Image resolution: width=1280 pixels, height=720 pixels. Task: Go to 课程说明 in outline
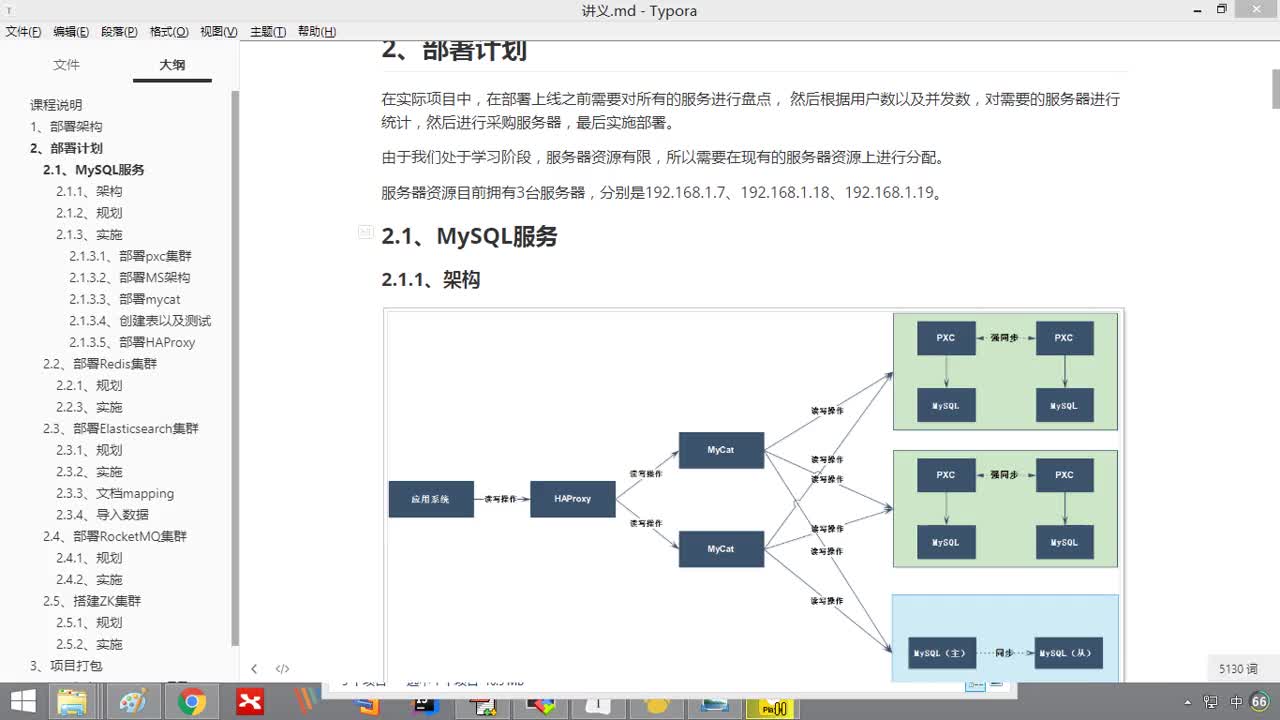(56, 105)
